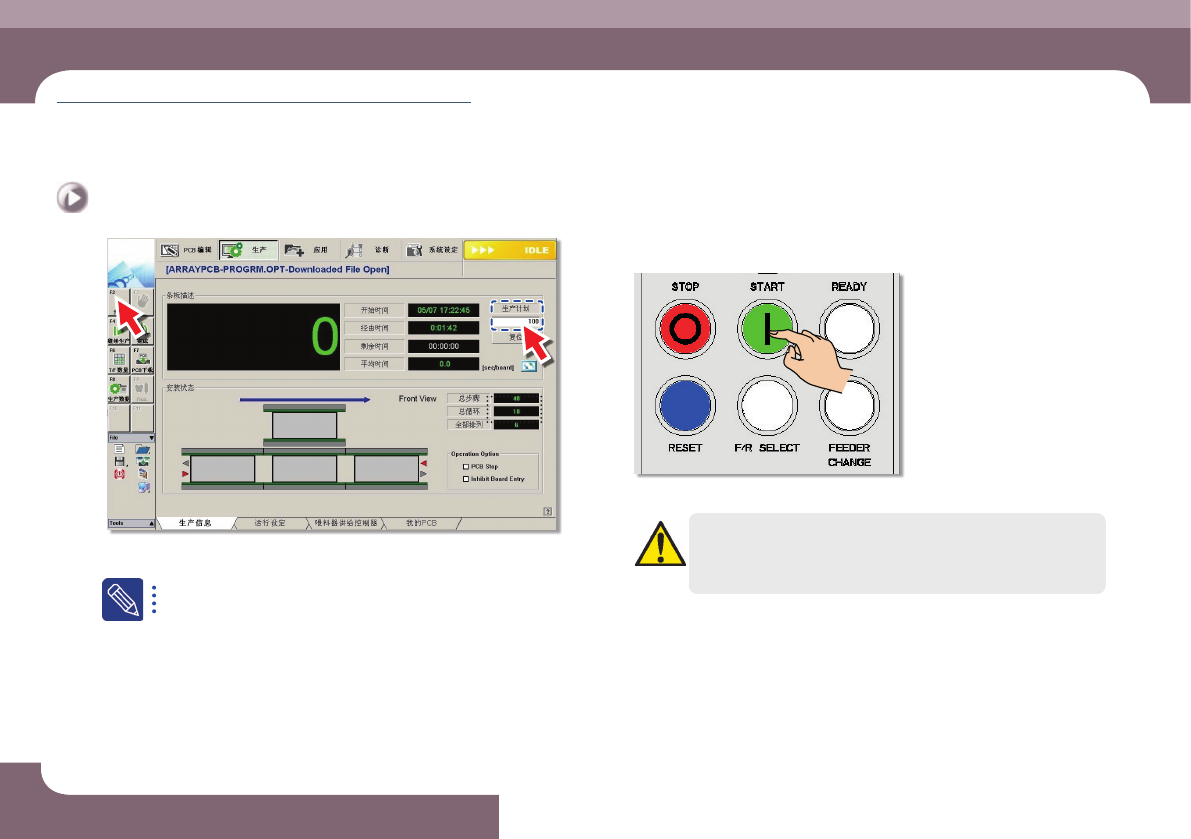
Task: Click the 总步骤 total steps value 48
Action: point(517,399)
